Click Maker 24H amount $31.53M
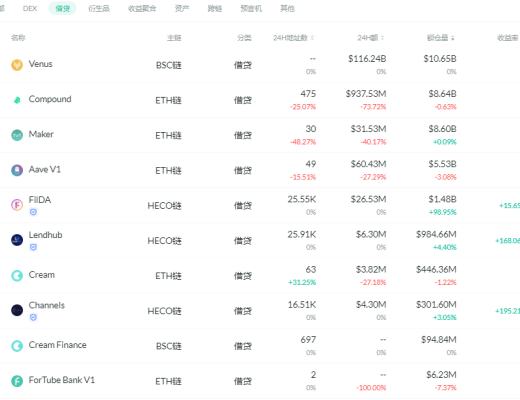 point(368,129)
